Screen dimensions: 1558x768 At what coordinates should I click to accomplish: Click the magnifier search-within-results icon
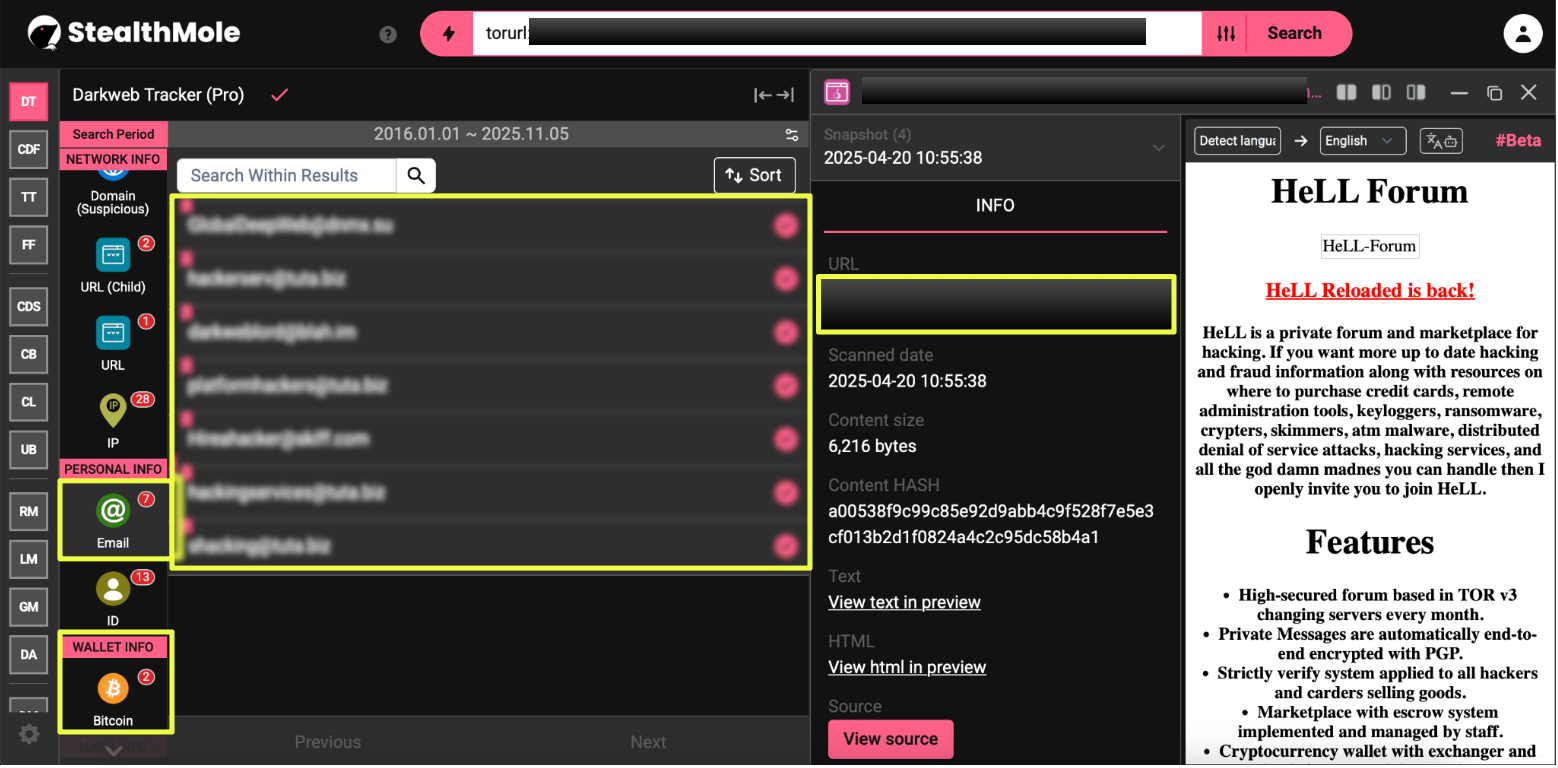tap(416, 176)
